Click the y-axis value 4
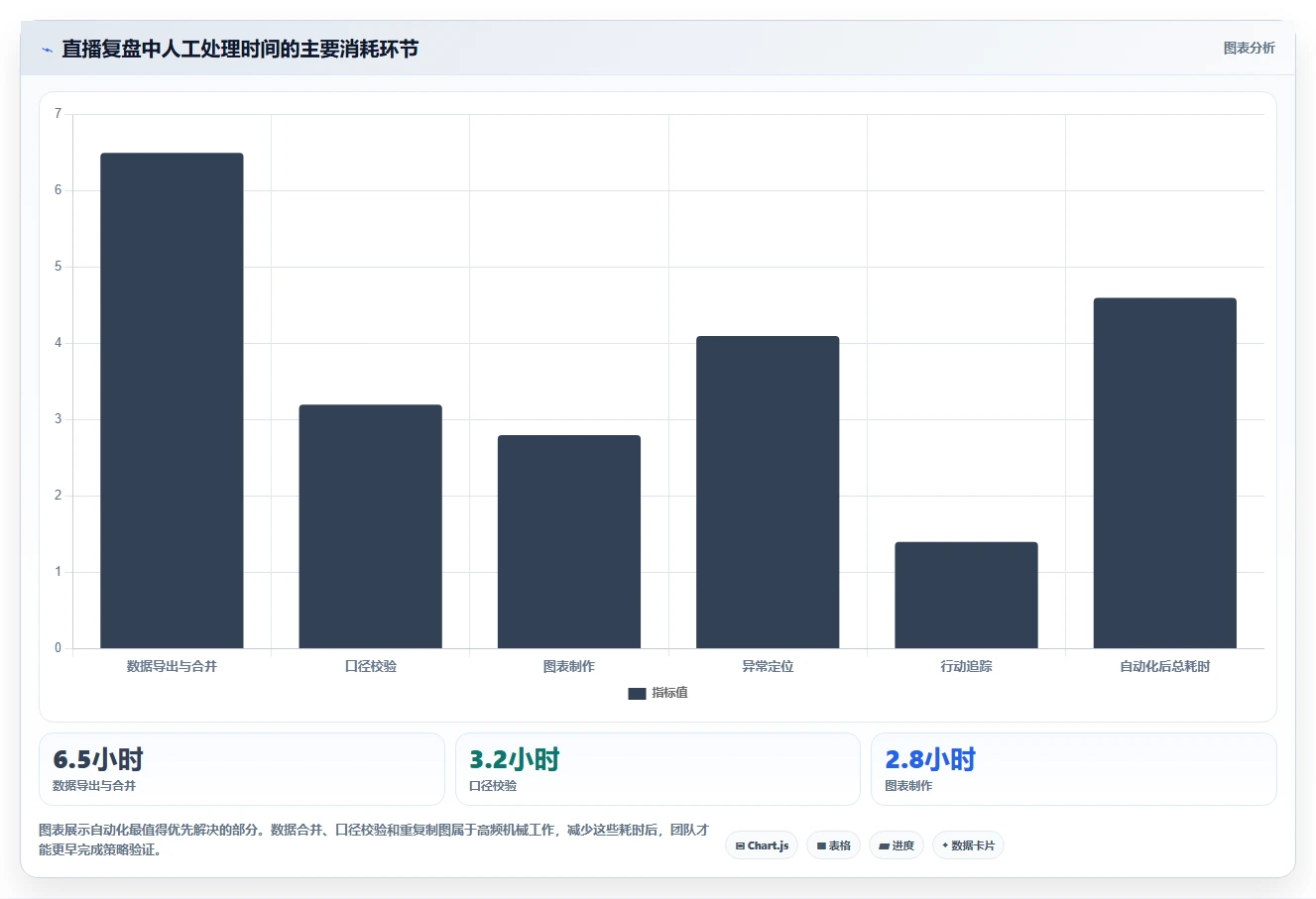1316x899 pixels. point(58,343)
